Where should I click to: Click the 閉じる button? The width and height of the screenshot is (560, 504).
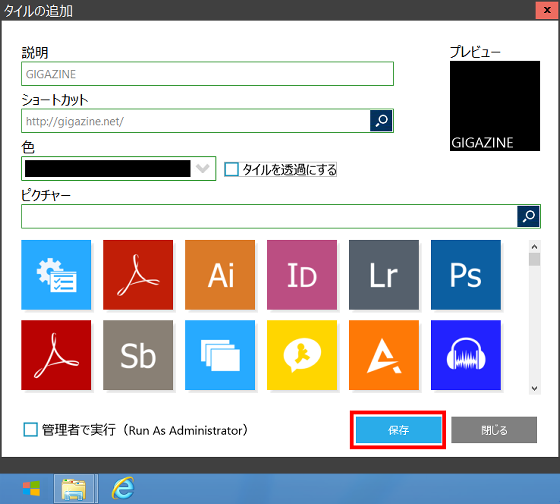click(x=494, y=430)
